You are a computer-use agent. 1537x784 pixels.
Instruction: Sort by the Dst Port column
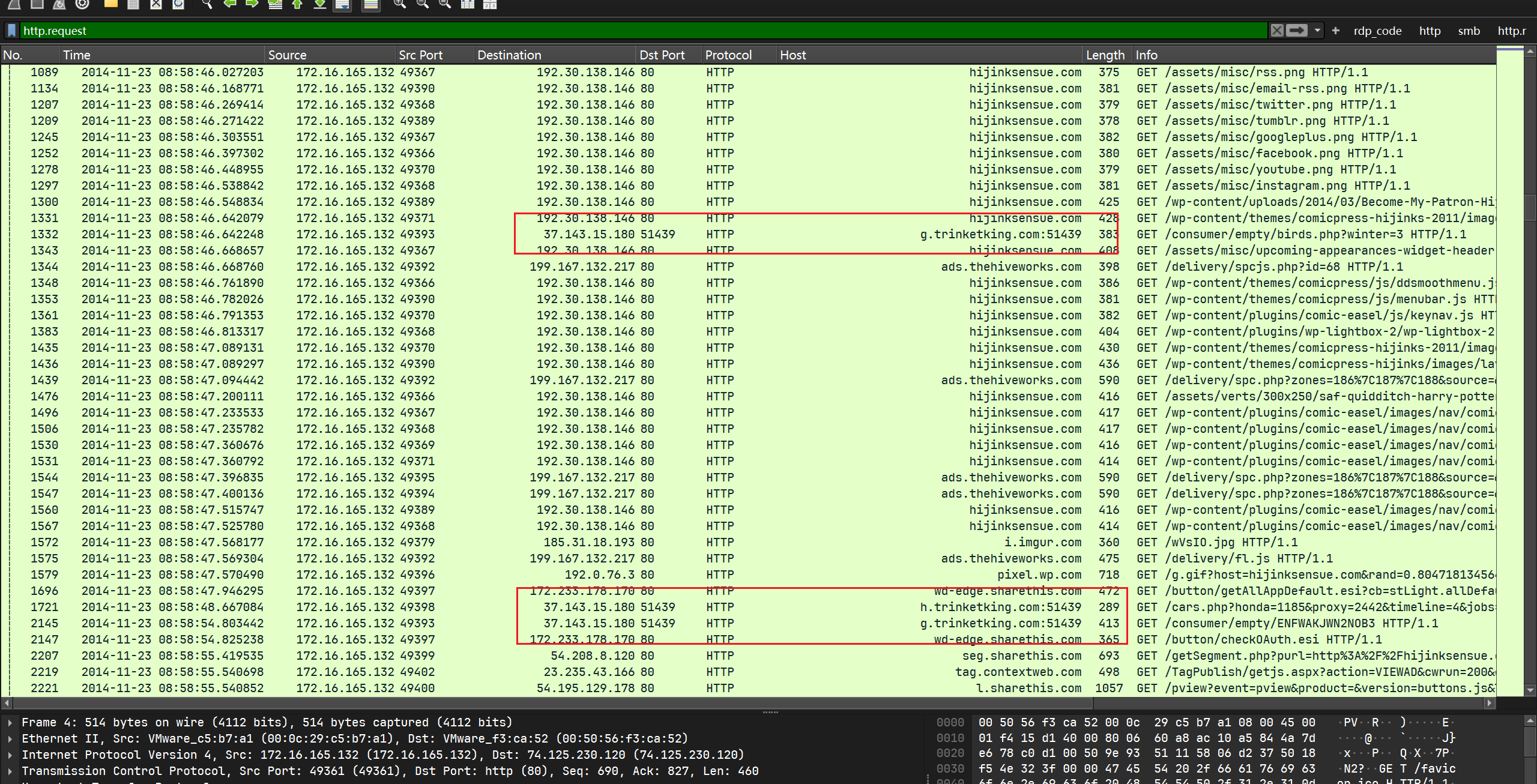coord(669,55)
